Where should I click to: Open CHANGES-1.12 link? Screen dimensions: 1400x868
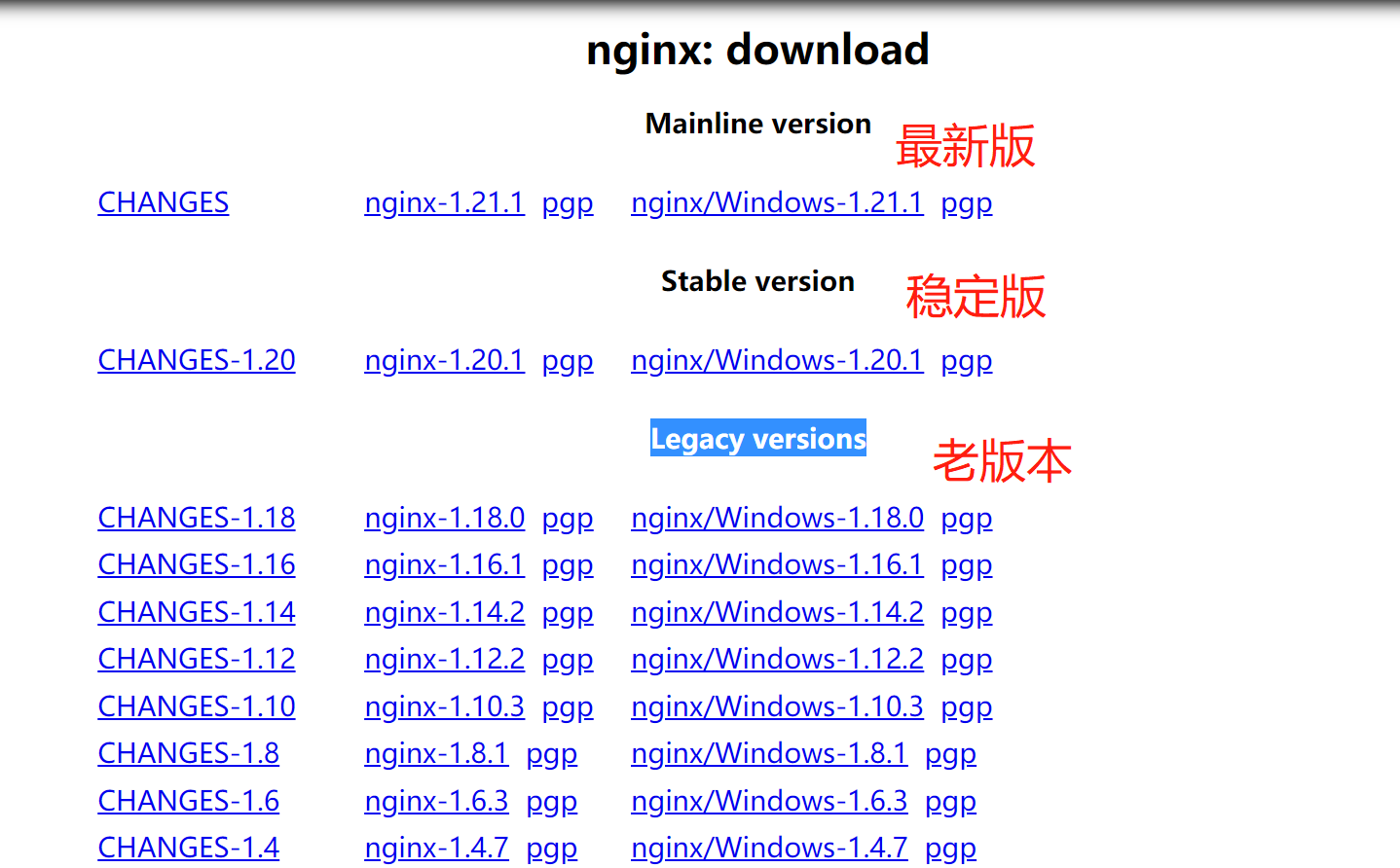click(197, 659)
